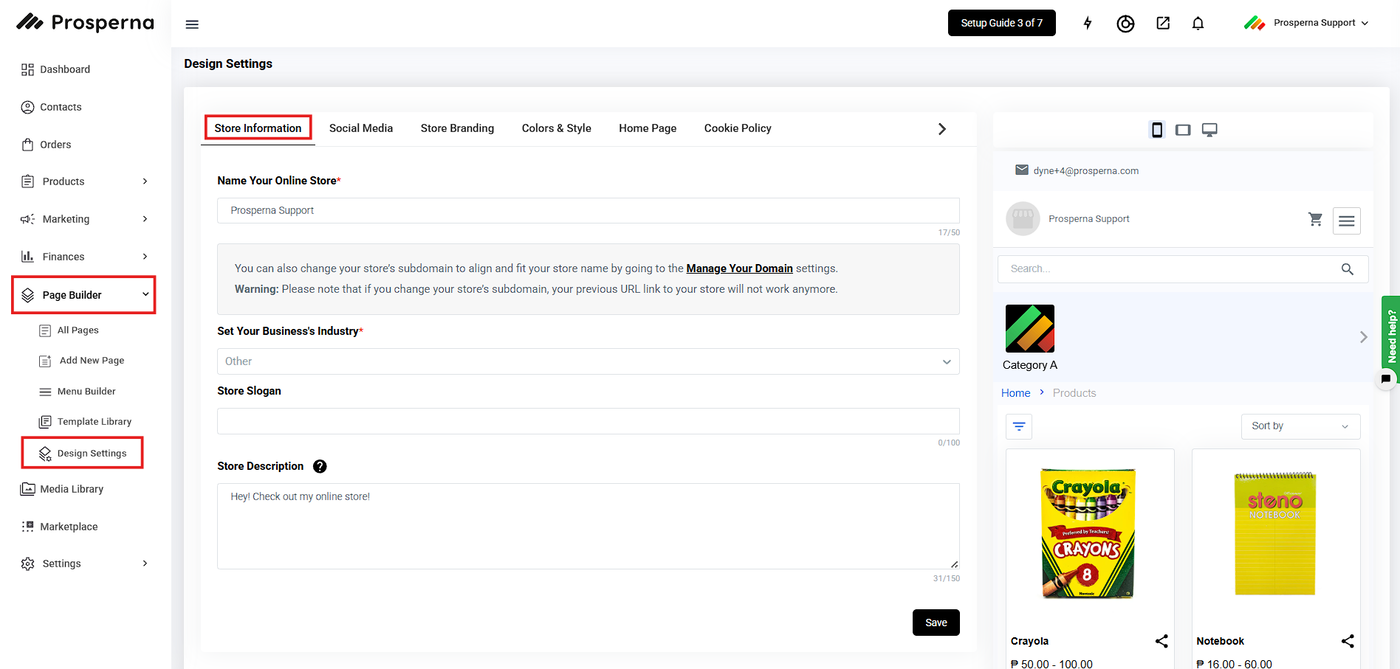The height and width of the screenshot is (669, 1400).
Task: Share the Notebook product
Action: tap(1348, 641)
